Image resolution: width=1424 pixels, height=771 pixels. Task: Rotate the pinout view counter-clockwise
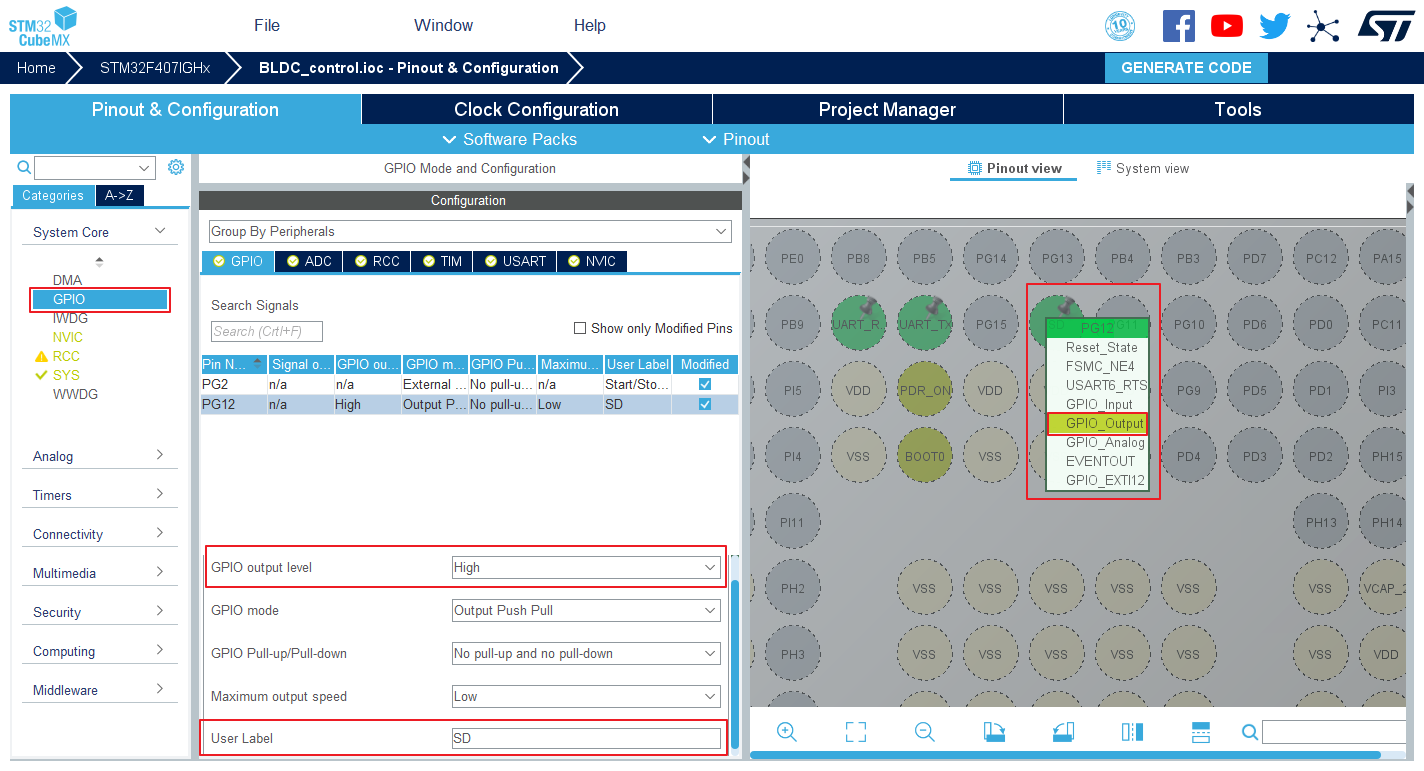click(1063, 732)
